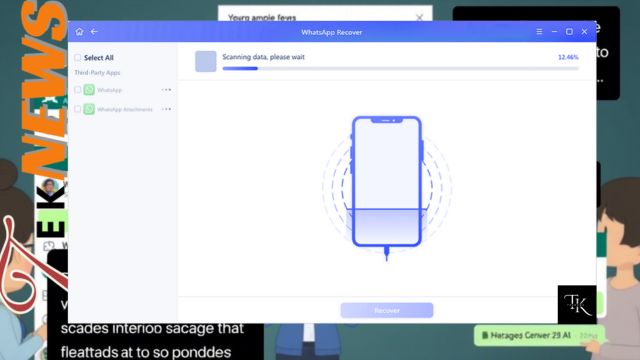Tick the Select All checkbox
This screenshot has height=360, width=640.
(x=78, y=58)
